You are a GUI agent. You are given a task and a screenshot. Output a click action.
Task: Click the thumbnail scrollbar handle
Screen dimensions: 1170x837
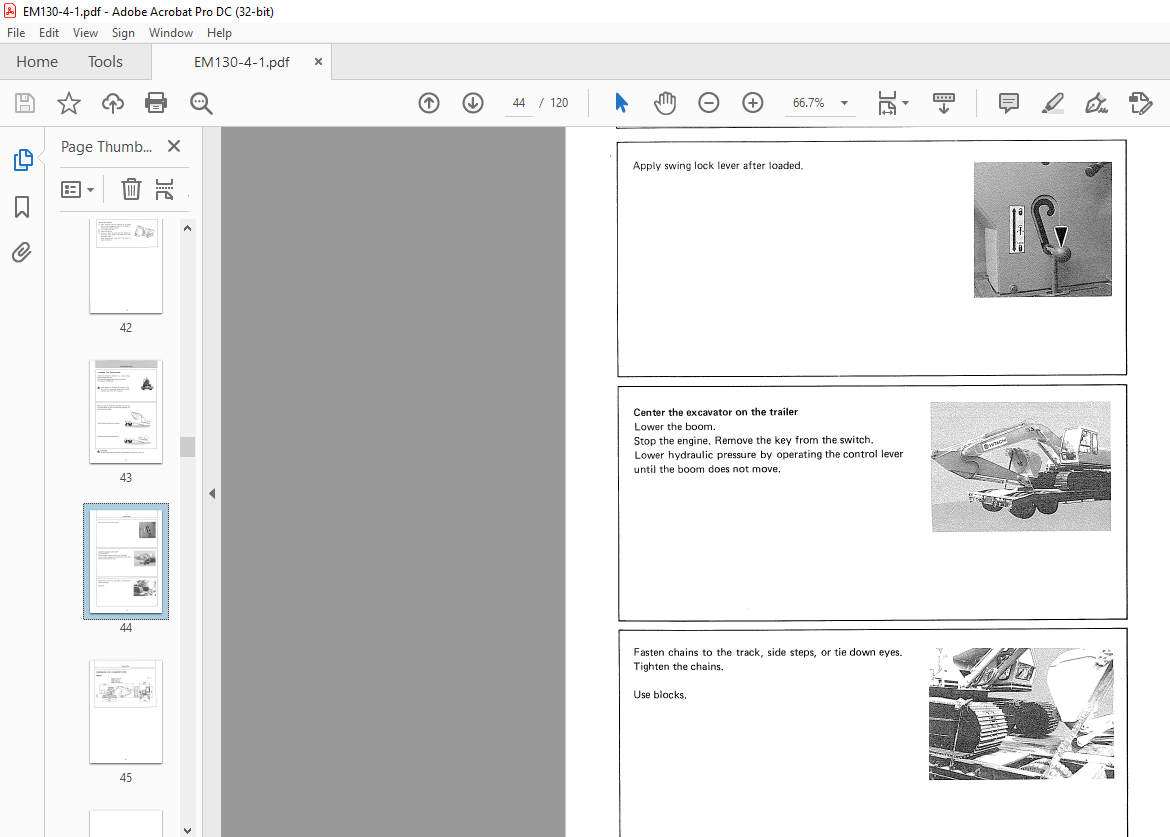click(187, 446)
